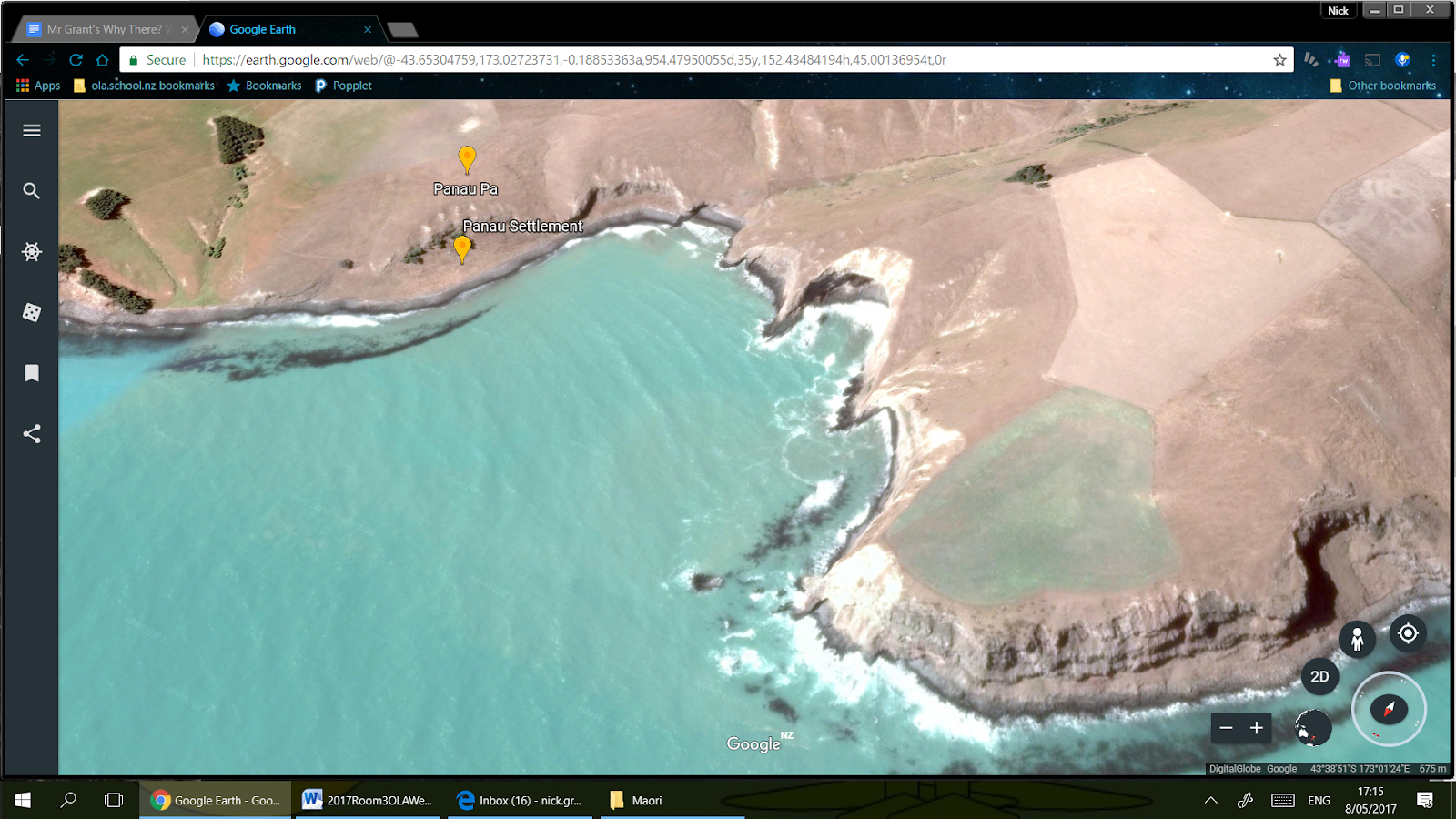Open ola.school.nz bookmarks folder
Viewport: 1456px width, 819px height.
[x=145, y=86]
